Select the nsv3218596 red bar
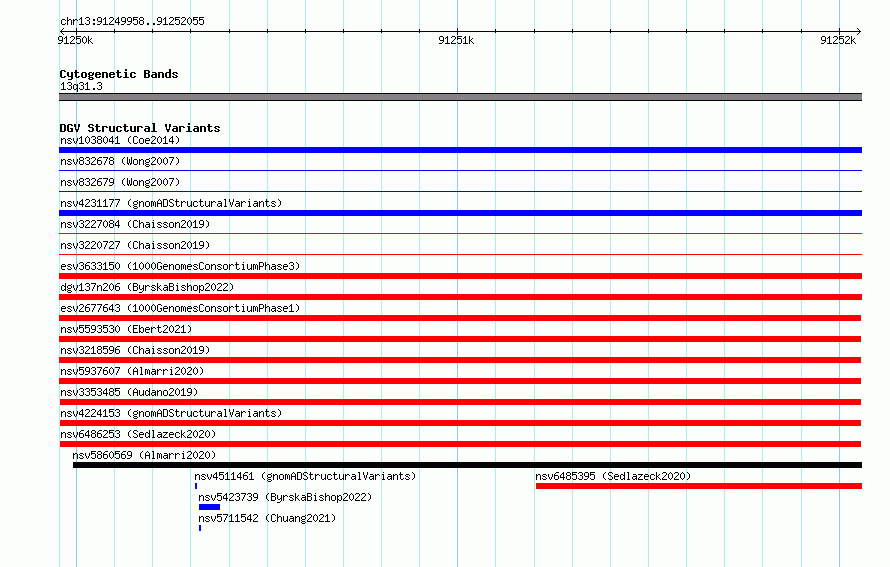Viewport: 890px width, 567px height. point(460,360)
